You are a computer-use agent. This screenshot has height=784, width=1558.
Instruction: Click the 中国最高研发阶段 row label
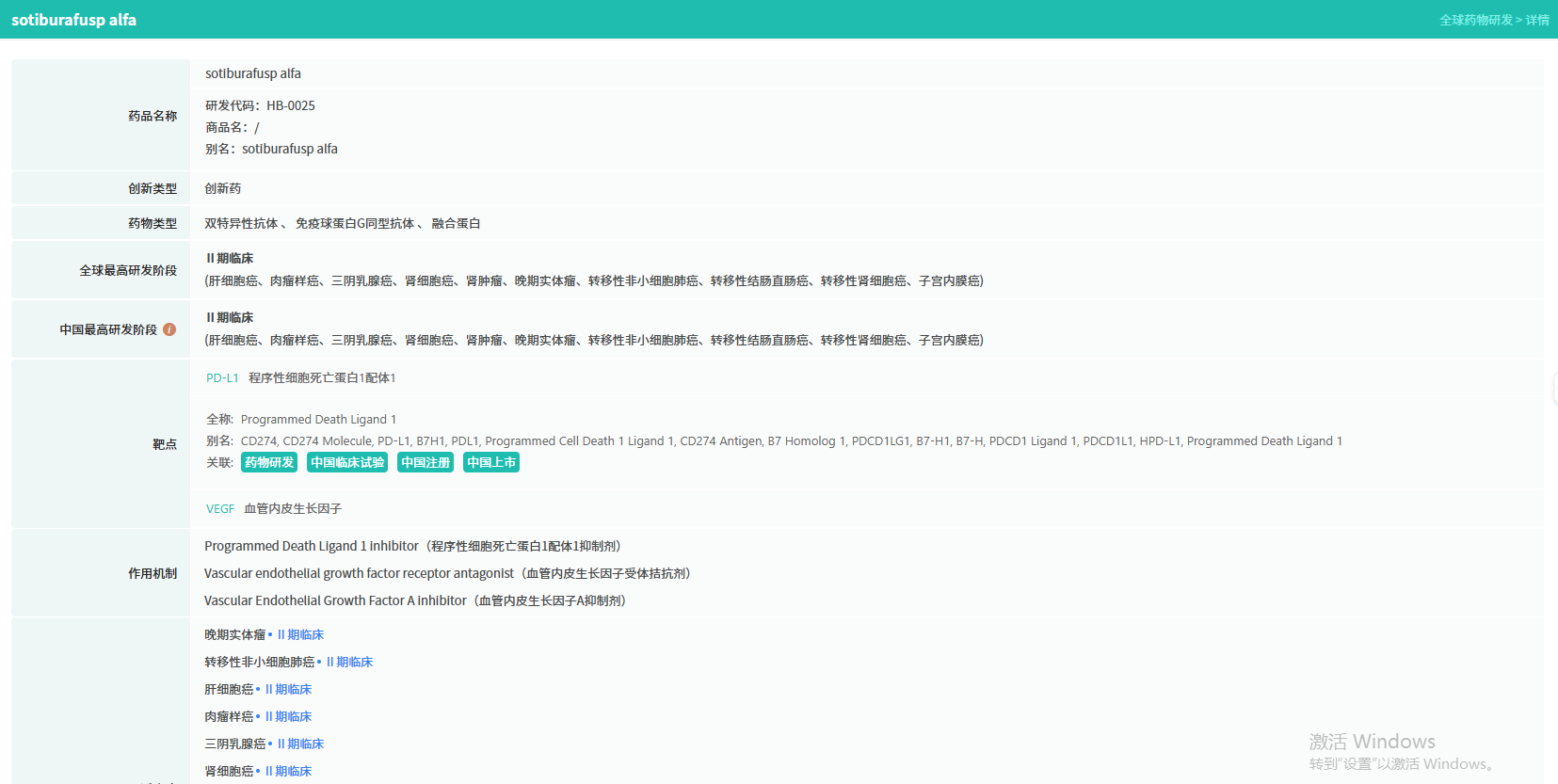click(108, 329)
